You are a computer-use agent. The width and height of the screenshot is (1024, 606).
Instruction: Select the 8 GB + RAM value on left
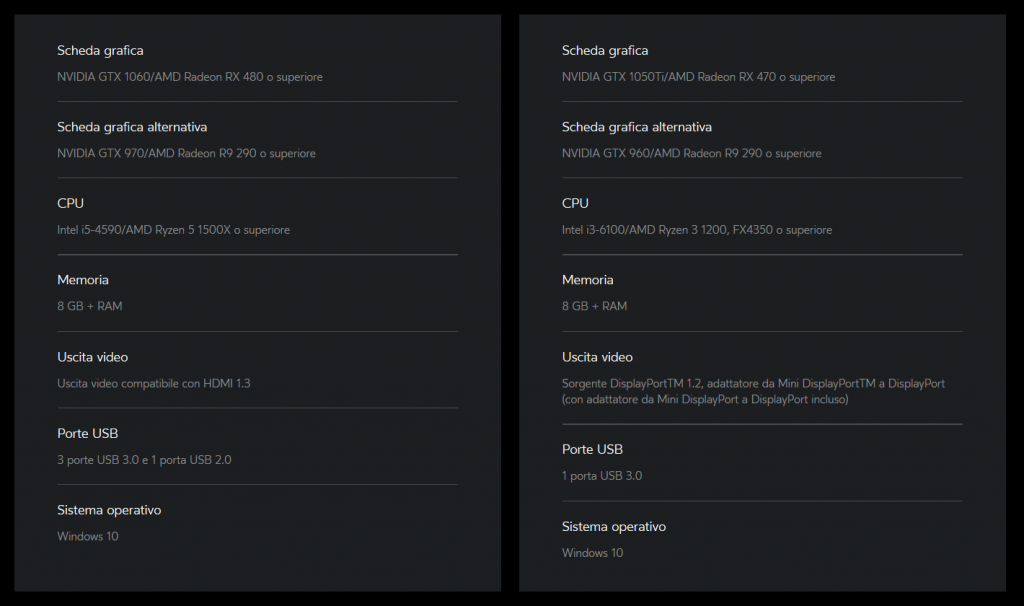point(91,306)
